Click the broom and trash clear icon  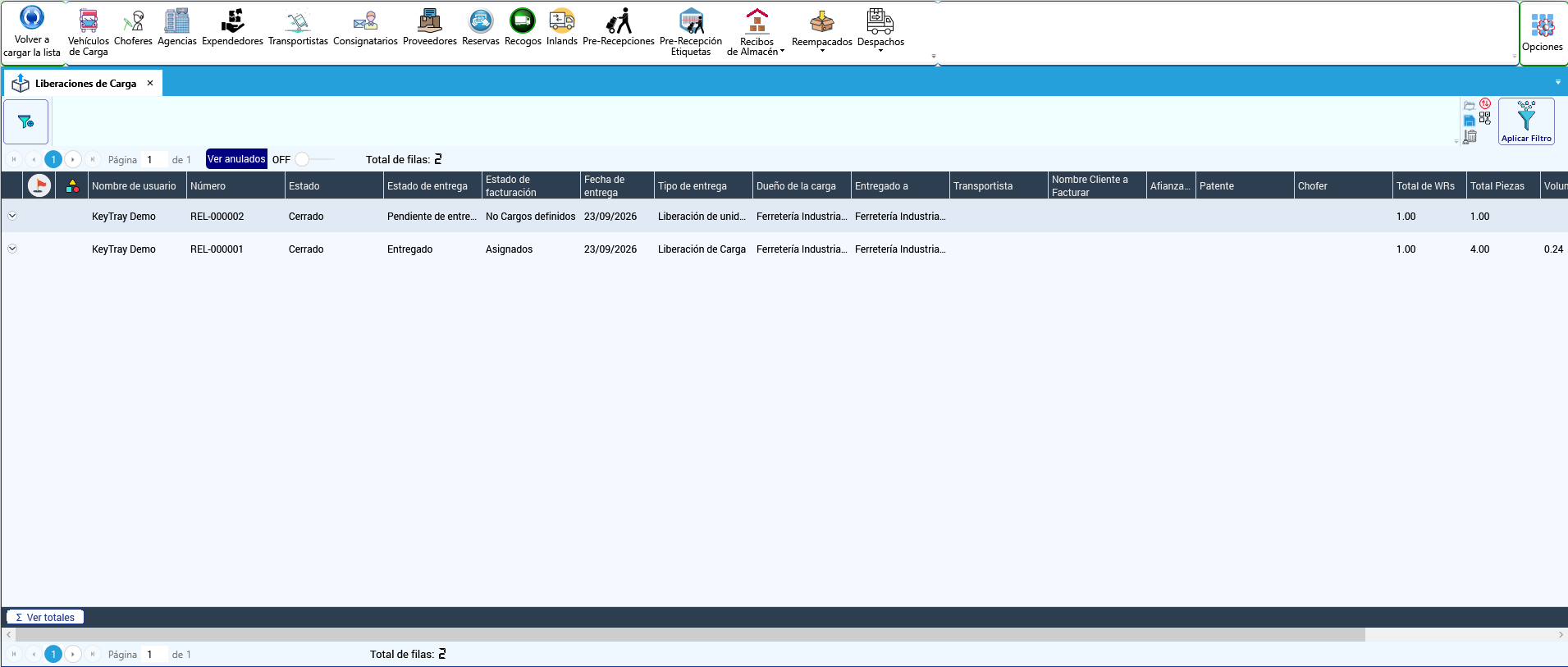coord(1470,136)
